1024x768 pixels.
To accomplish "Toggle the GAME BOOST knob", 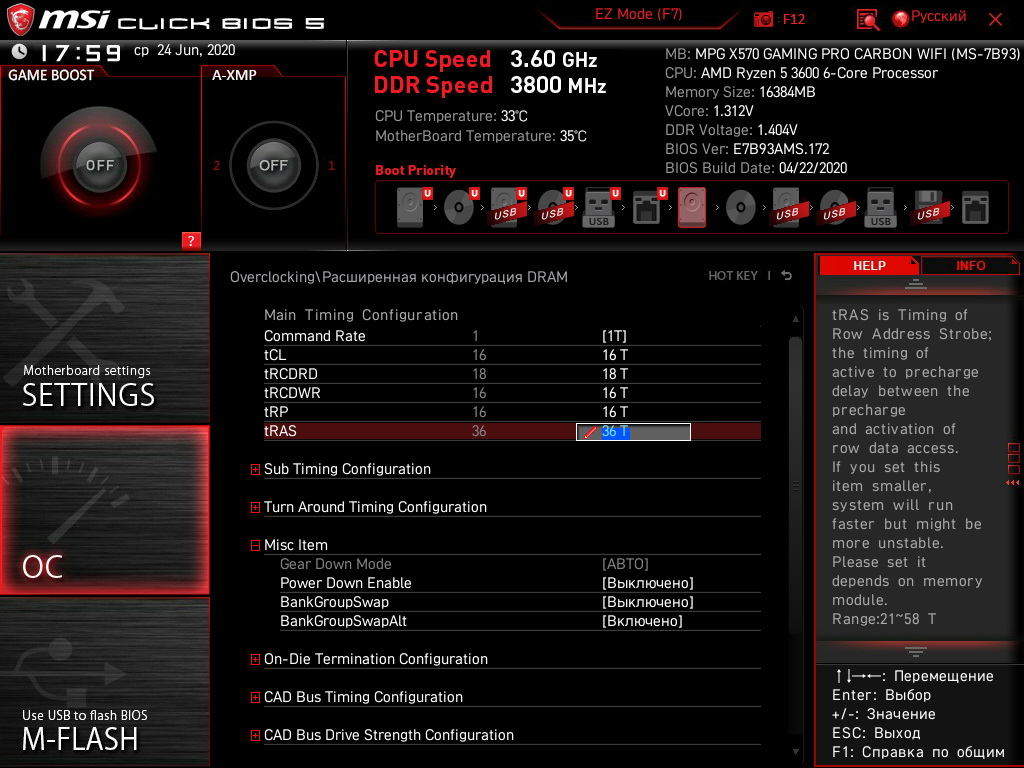I will coord(99,165).
